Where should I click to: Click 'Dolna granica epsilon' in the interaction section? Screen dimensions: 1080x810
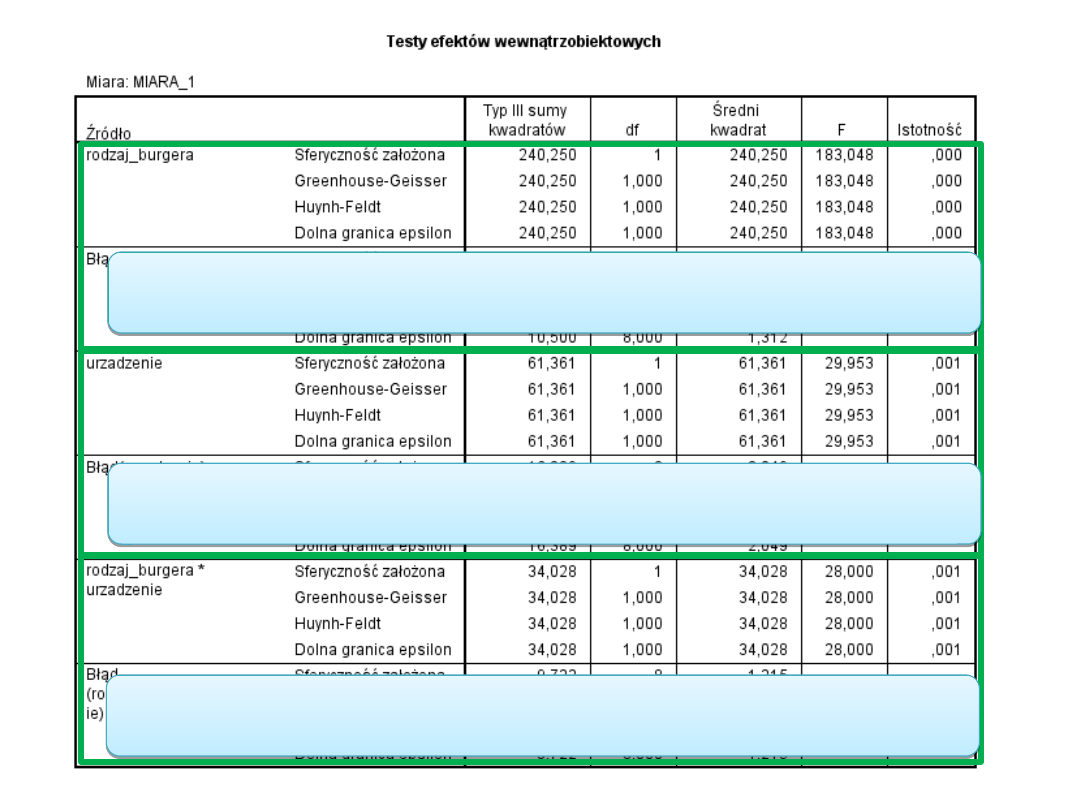372,649
